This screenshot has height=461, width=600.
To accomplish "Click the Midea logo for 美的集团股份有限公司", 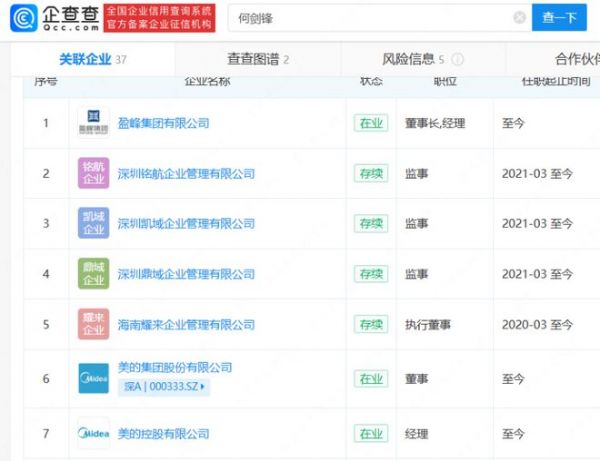I will 93,378.
